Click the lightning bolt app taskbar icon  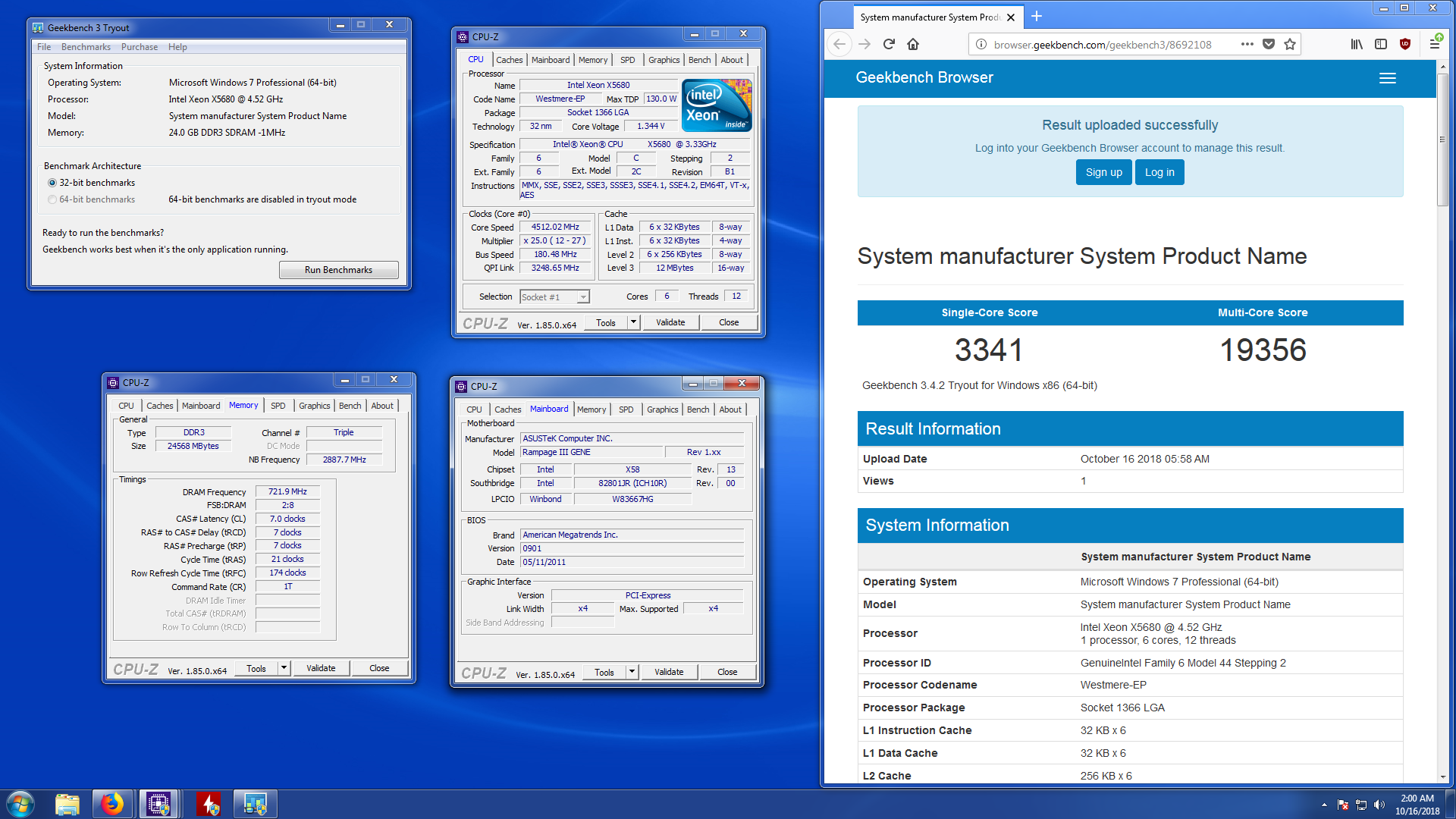pos(209,804)
